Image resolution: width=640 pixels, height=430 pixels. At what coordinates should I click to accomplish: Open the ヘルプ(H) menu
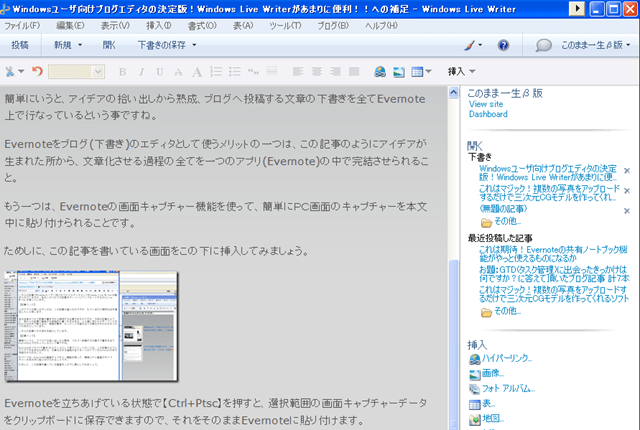pyautogui.click(x=381, y=26)
